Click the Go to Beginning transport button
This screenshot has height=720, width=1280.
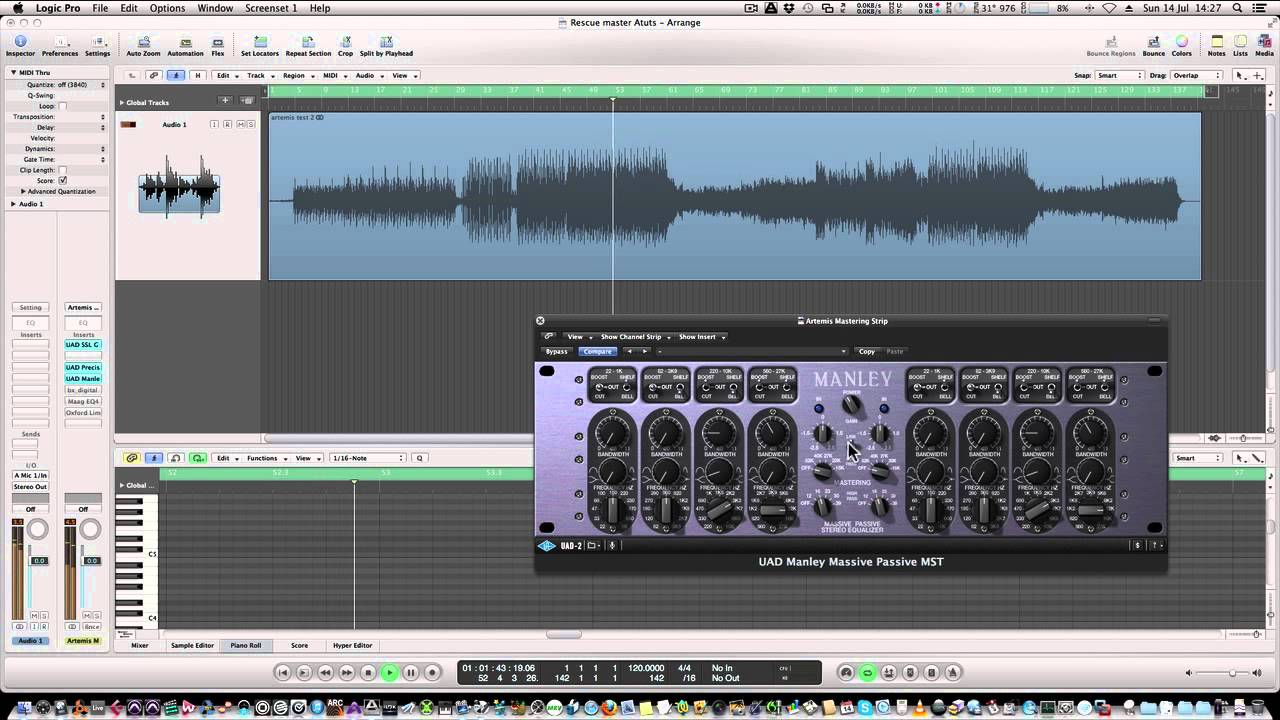coord(283,673)
